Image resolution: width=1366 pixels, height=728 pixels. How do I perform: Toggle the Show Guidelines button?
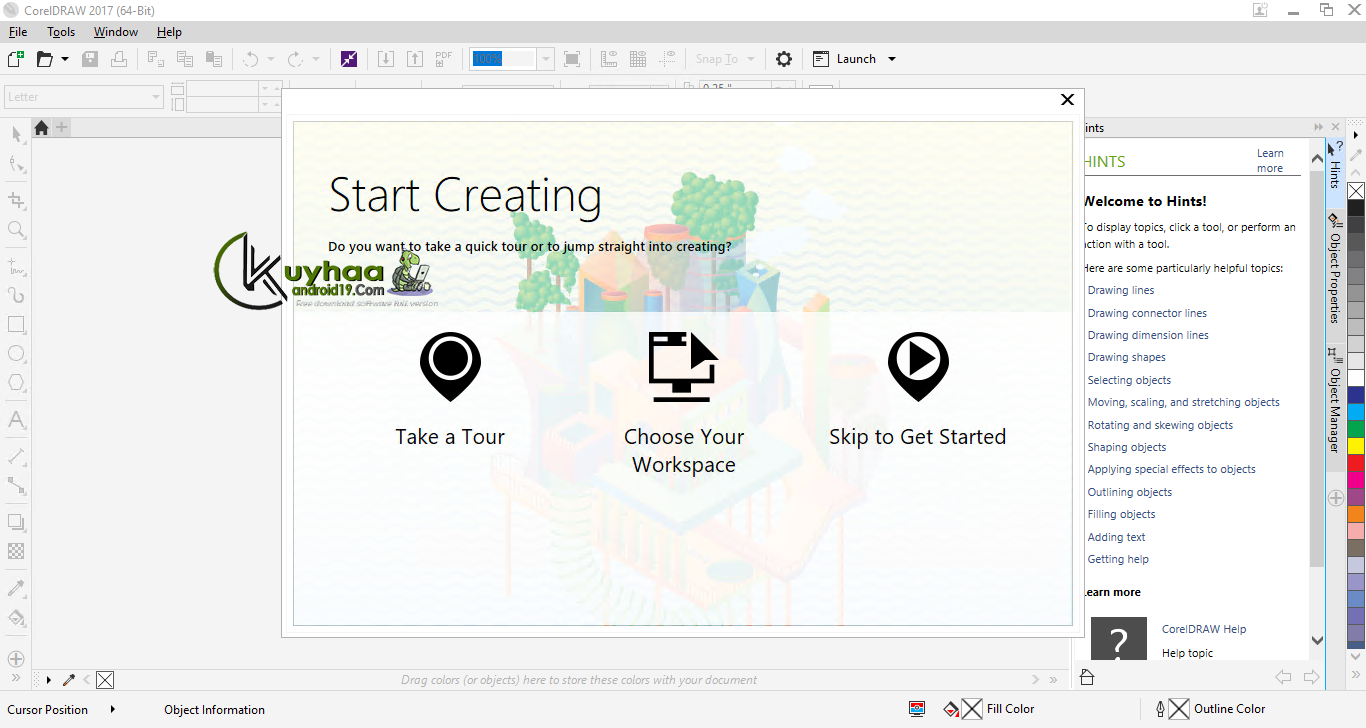[667, 59]
